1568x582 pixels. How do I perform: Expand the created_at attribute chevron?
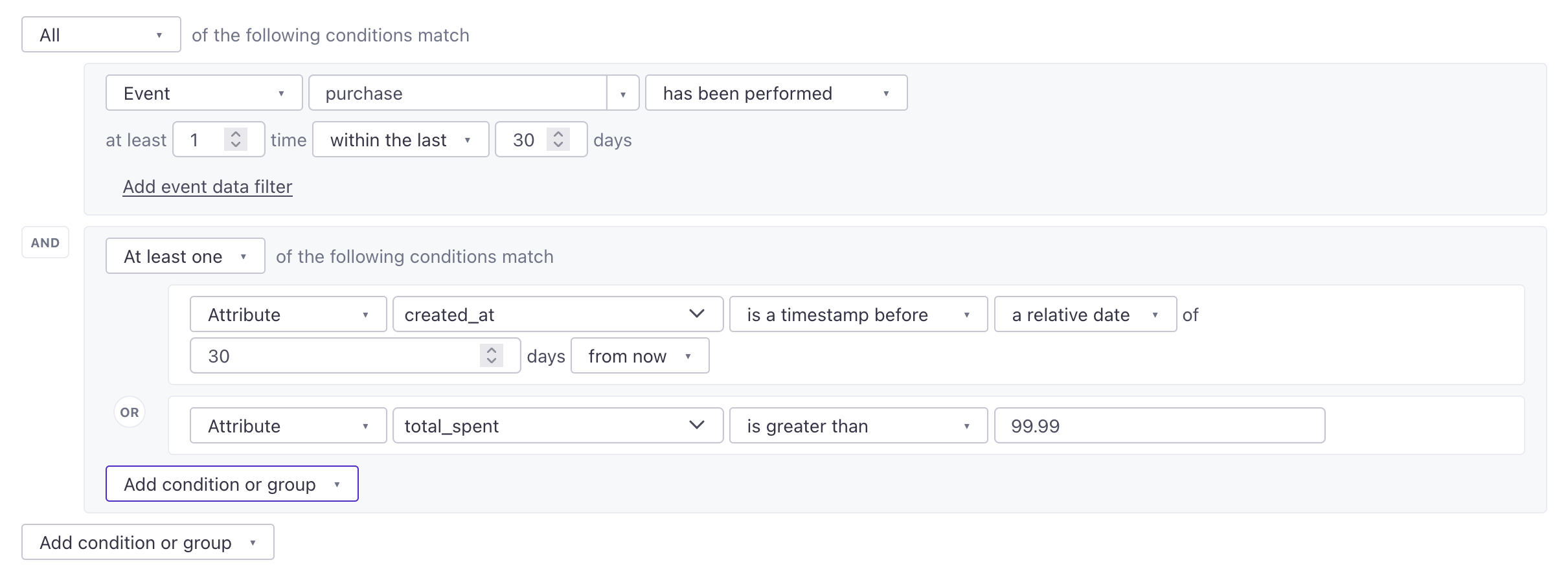point(697,314)
